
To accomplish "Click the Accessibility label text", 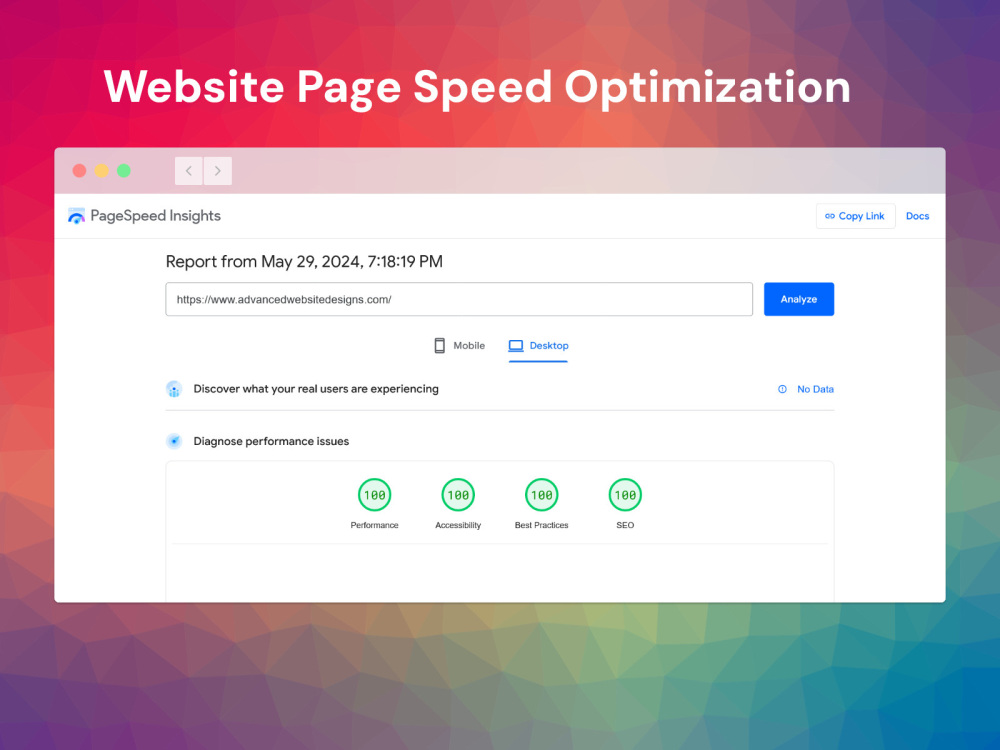I will coord(458,525).
